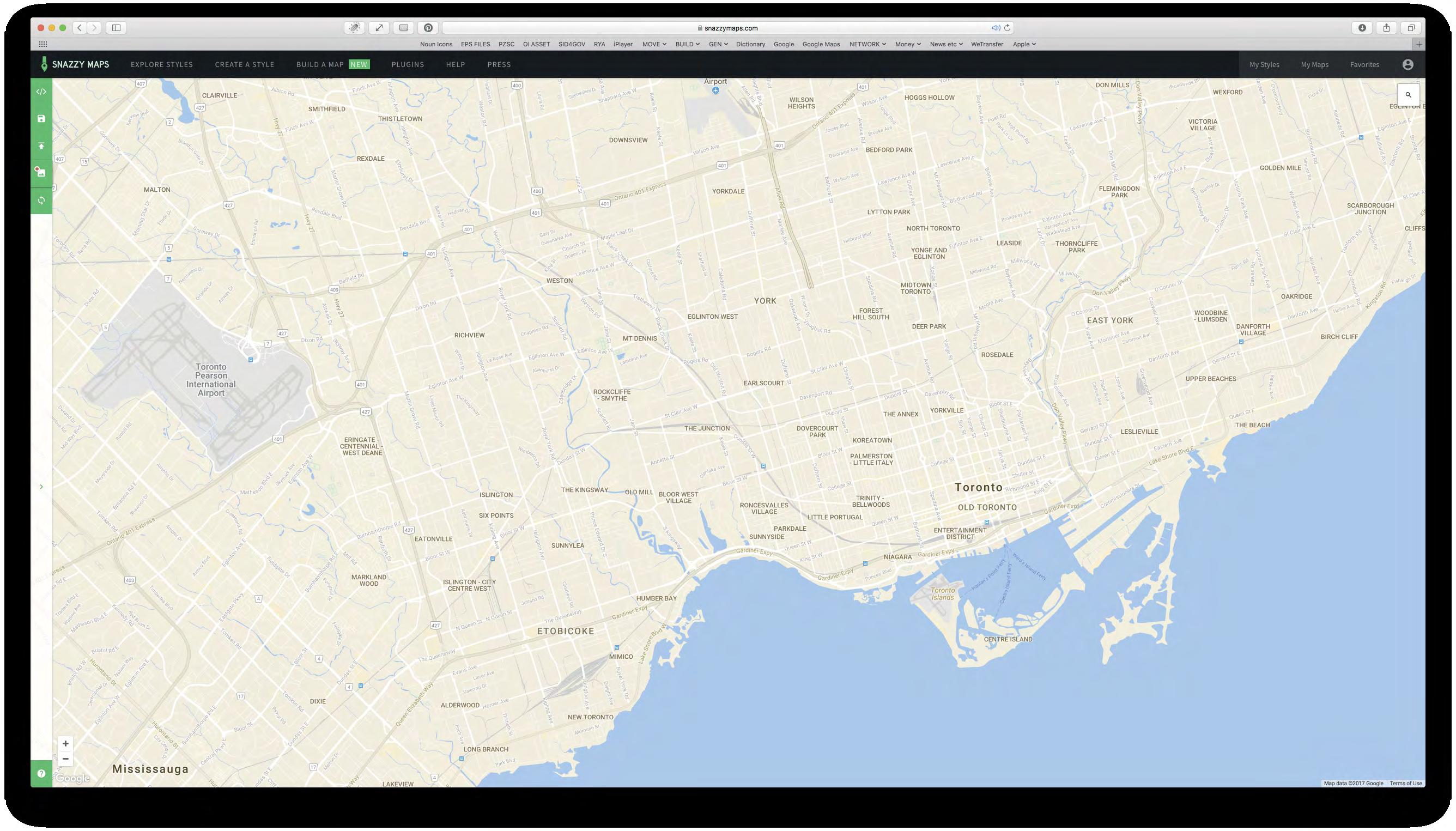
Task: Open My Styles link
Action: [1264, 64]
